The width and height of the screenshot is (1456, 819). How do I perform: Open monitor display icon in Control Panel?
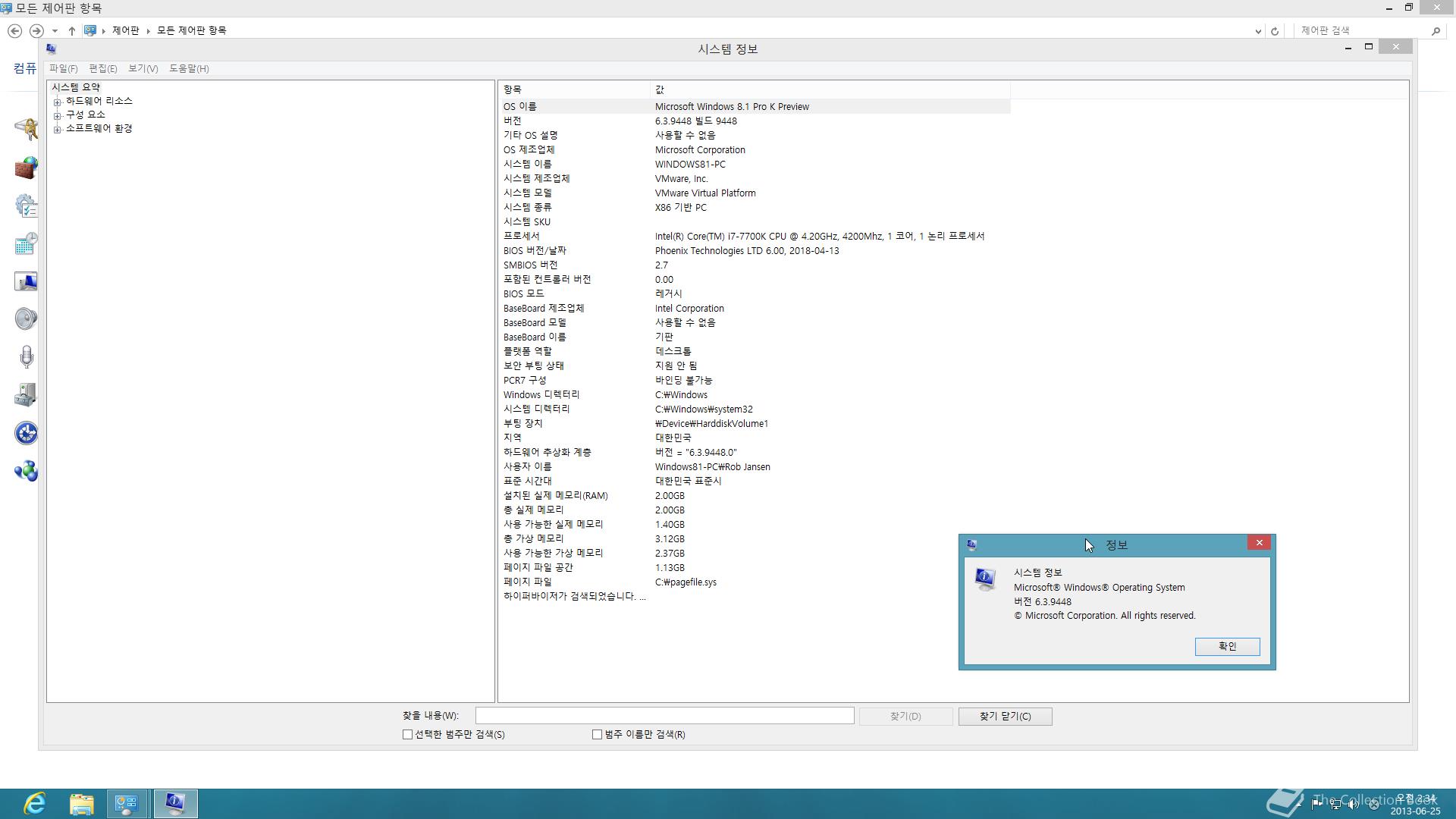point(26,281)
